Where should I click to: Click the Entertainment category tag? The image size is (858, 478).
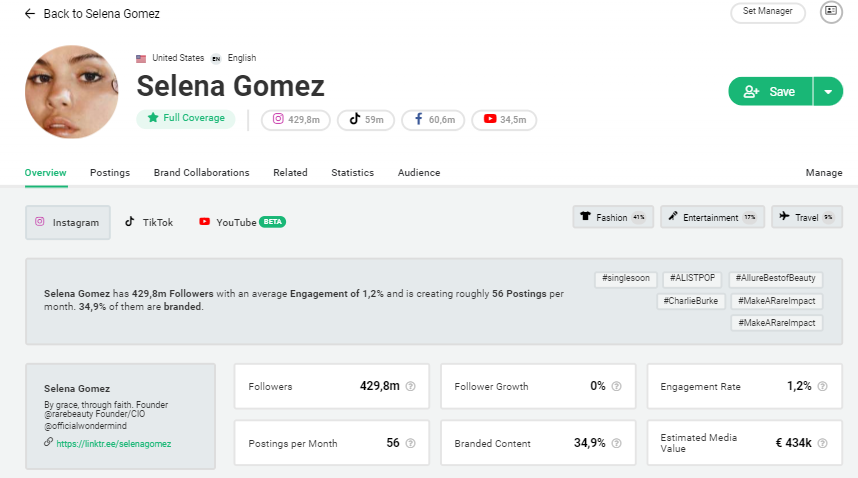712,217
